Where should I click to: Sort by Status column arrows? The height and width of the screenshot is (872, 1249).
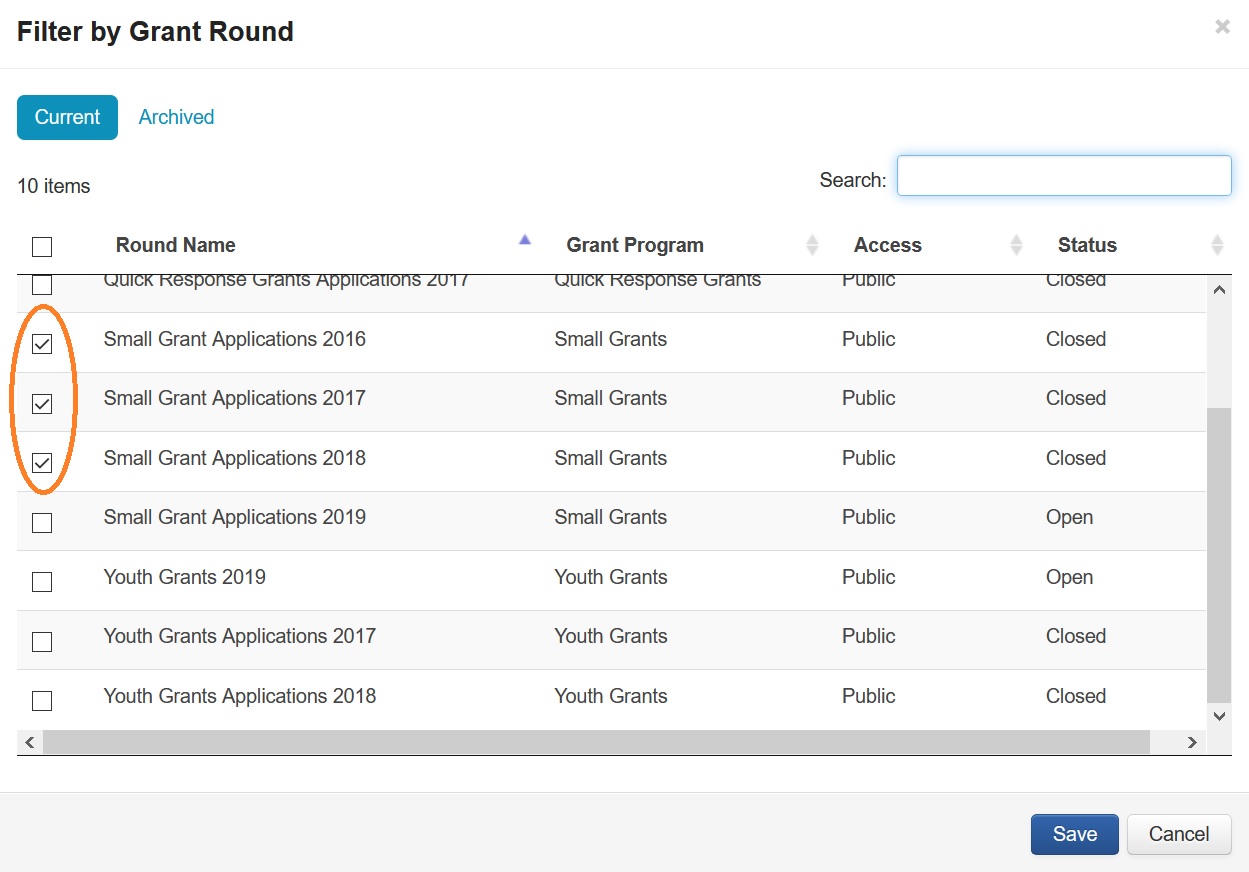[1216, 245]
